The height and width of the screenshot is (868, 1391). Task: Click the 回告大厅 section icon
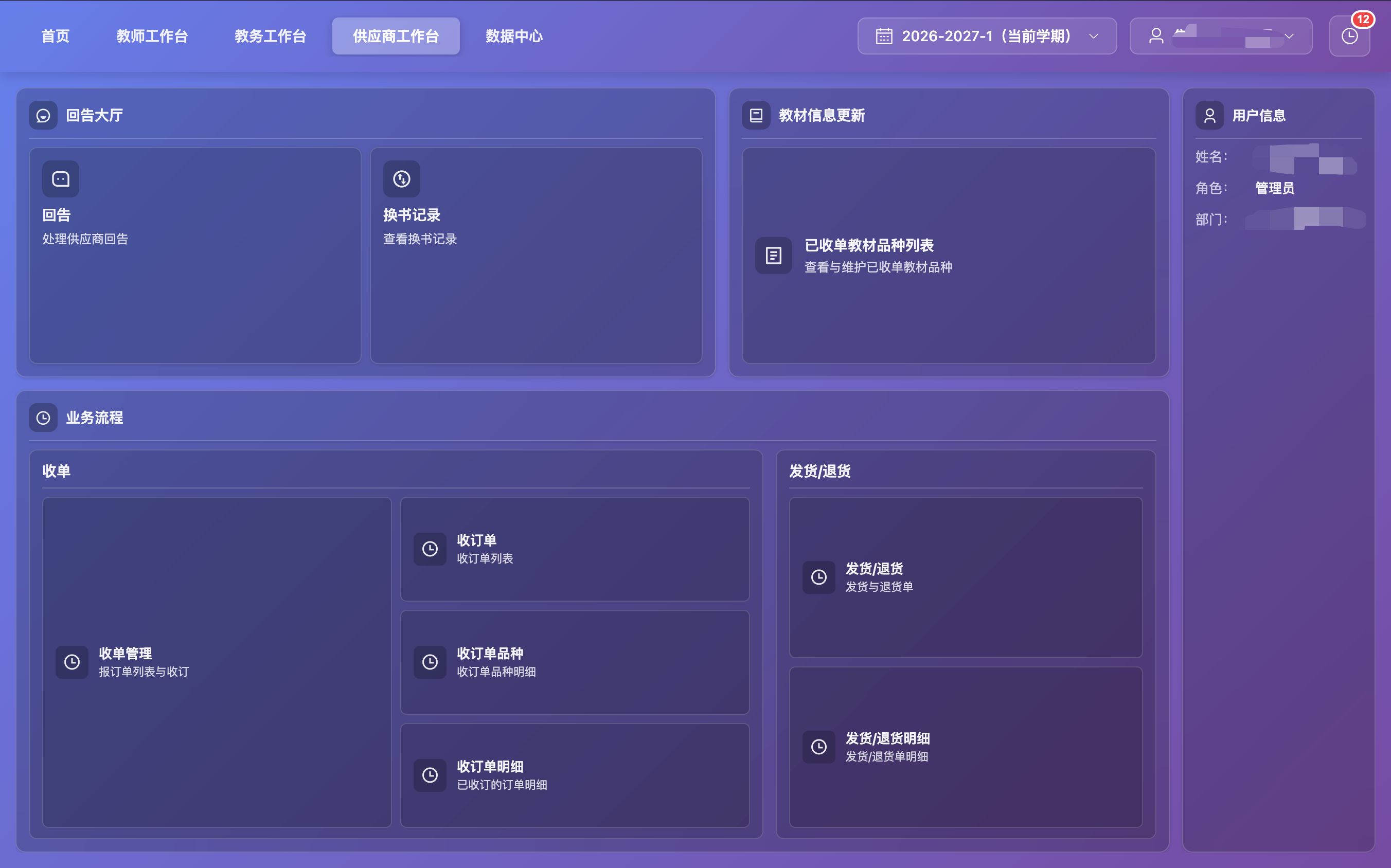click(43, 115)
